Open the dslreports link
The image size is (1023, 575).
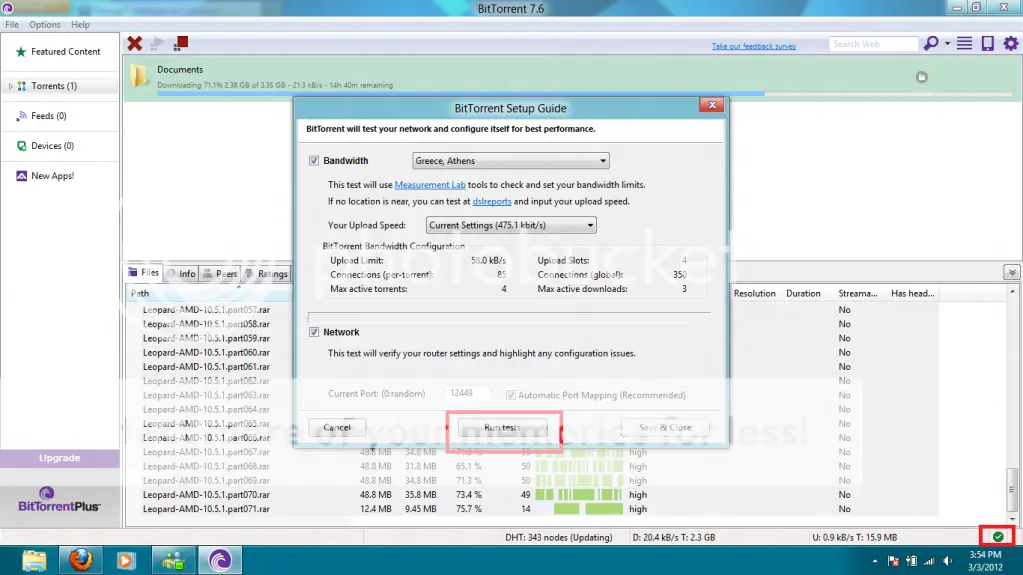click(492, 202)
